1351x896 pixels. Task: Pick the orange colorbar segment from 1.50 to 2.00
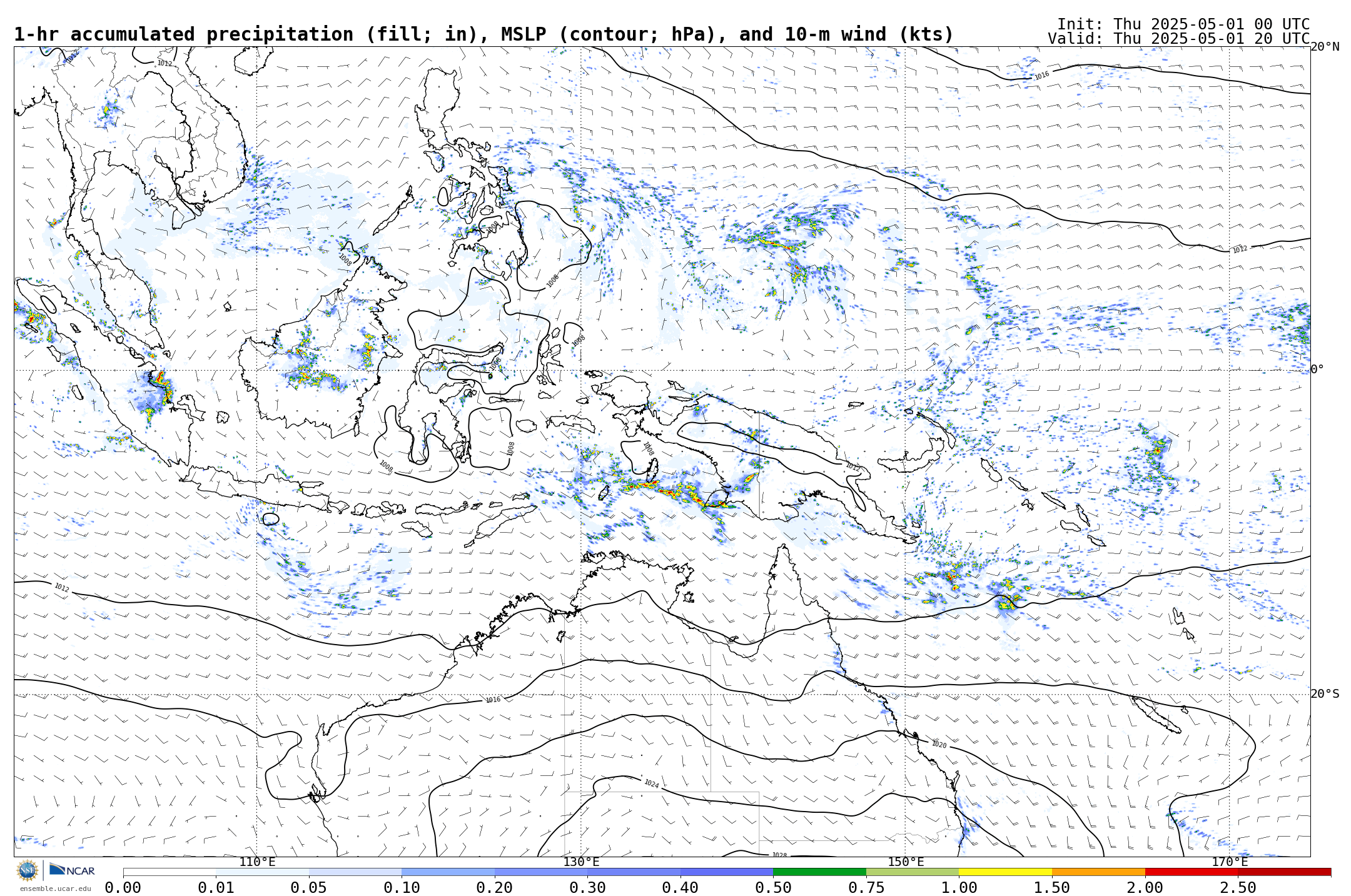pyautogui.click(x=1098, y=872)
